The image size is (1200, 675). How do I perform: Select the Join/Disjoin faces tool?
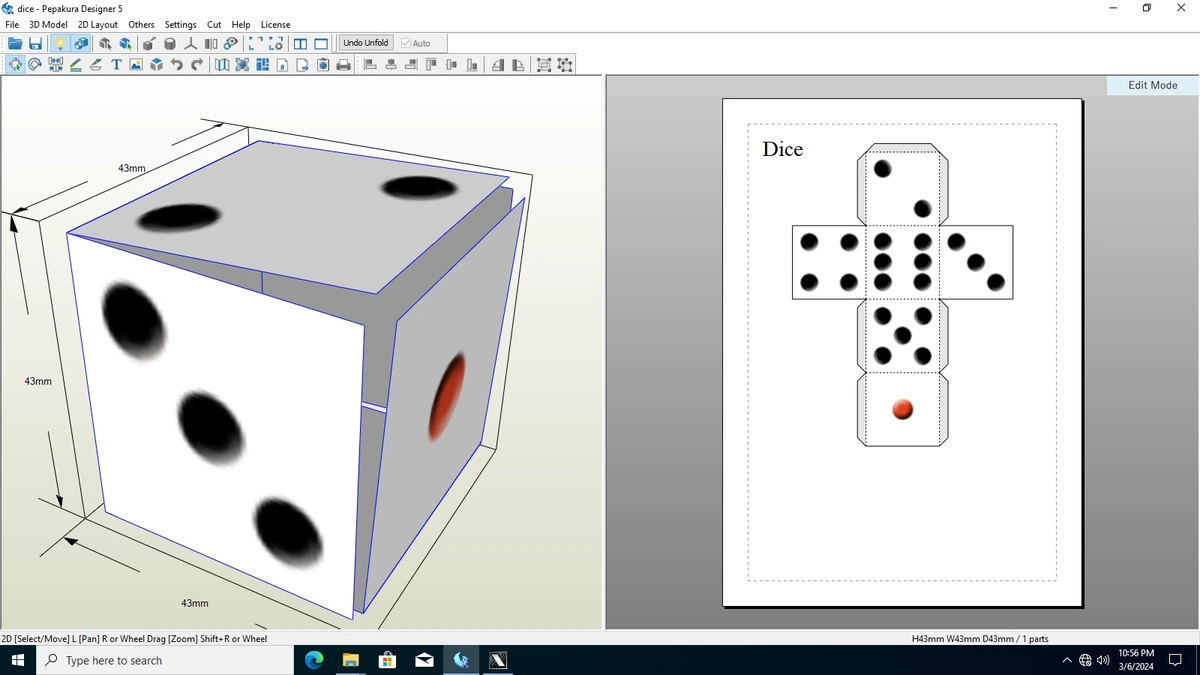(55, 65)
